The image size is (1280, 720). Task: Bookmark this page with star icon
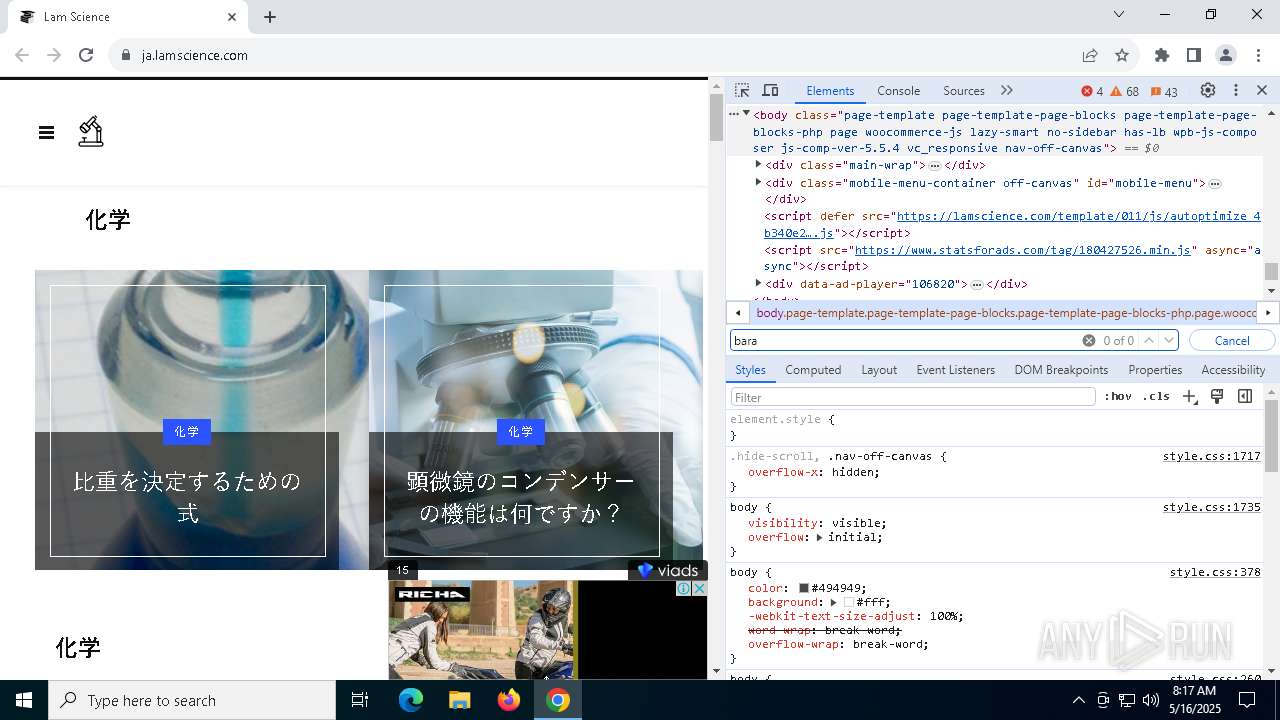[x=1122, y=55]
